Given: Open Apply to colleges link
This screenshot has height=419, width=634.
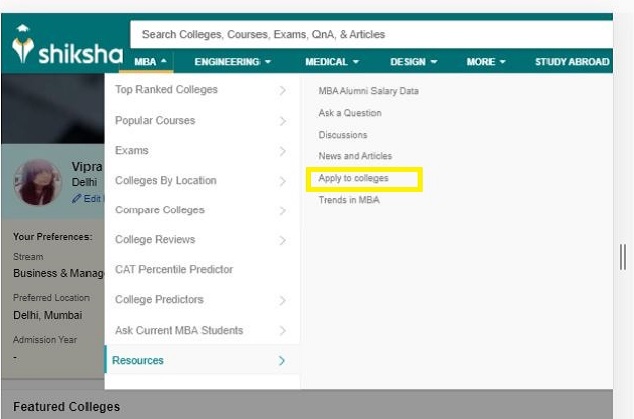Looking at the screenshot, I should pos(353,178).
